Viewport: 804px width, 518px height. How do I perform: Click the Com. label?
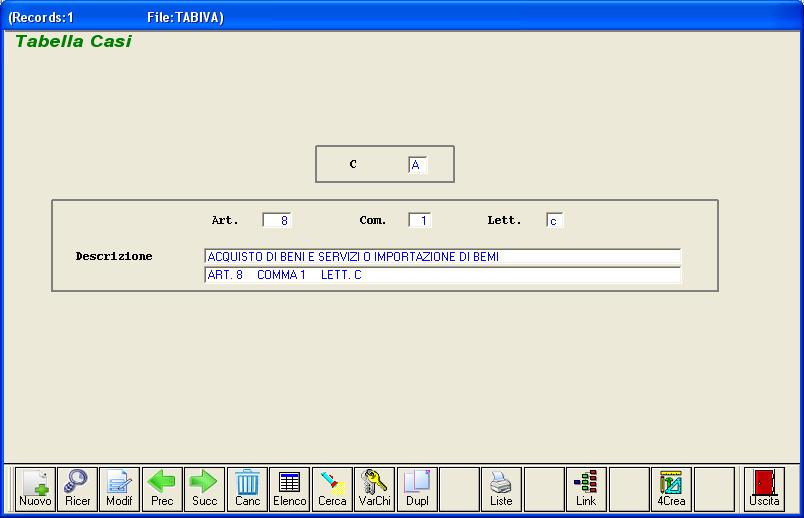(x=373, y=220)
